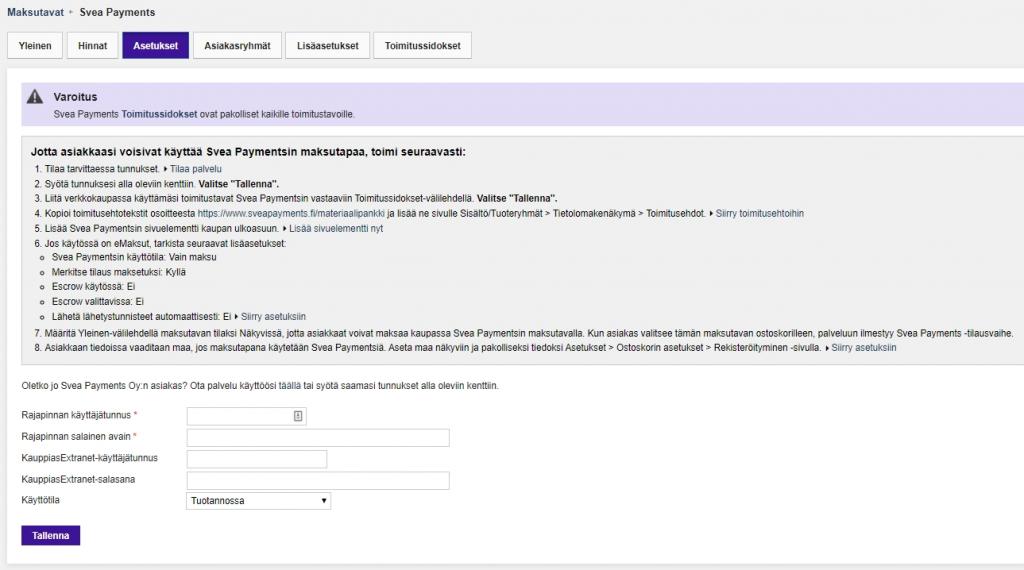The image size is (1024, 570).
Task: Click the KauppiasExtranet-salasana input
Action: click(318, 481)
